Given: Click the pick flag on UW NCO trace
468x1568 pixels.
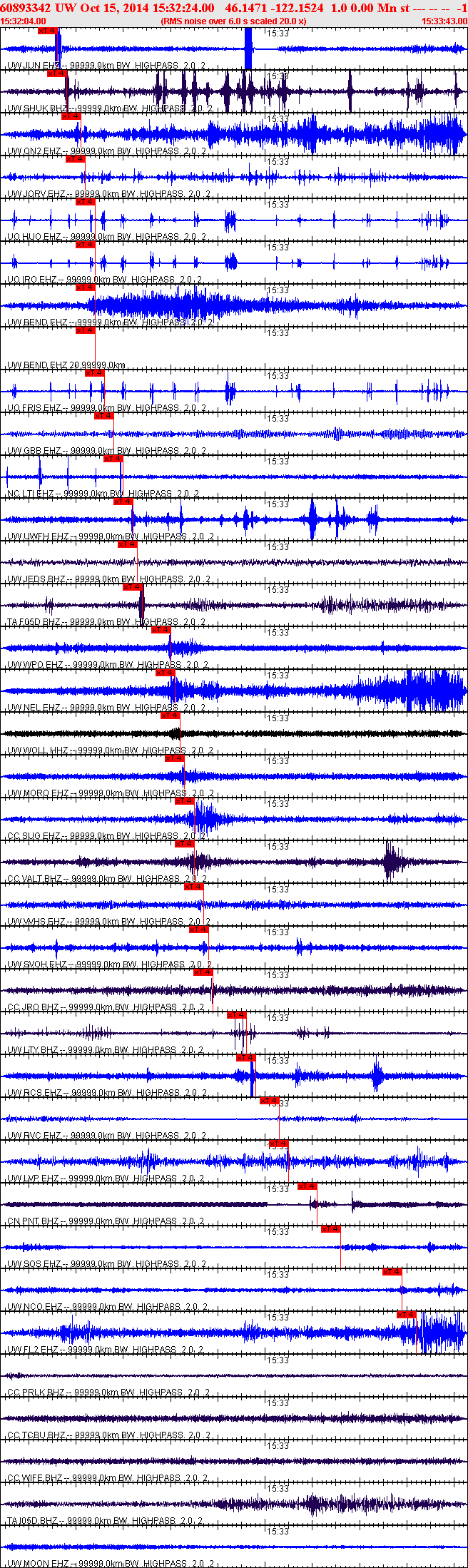Looking at the screenshot, I should (392, 1272).
